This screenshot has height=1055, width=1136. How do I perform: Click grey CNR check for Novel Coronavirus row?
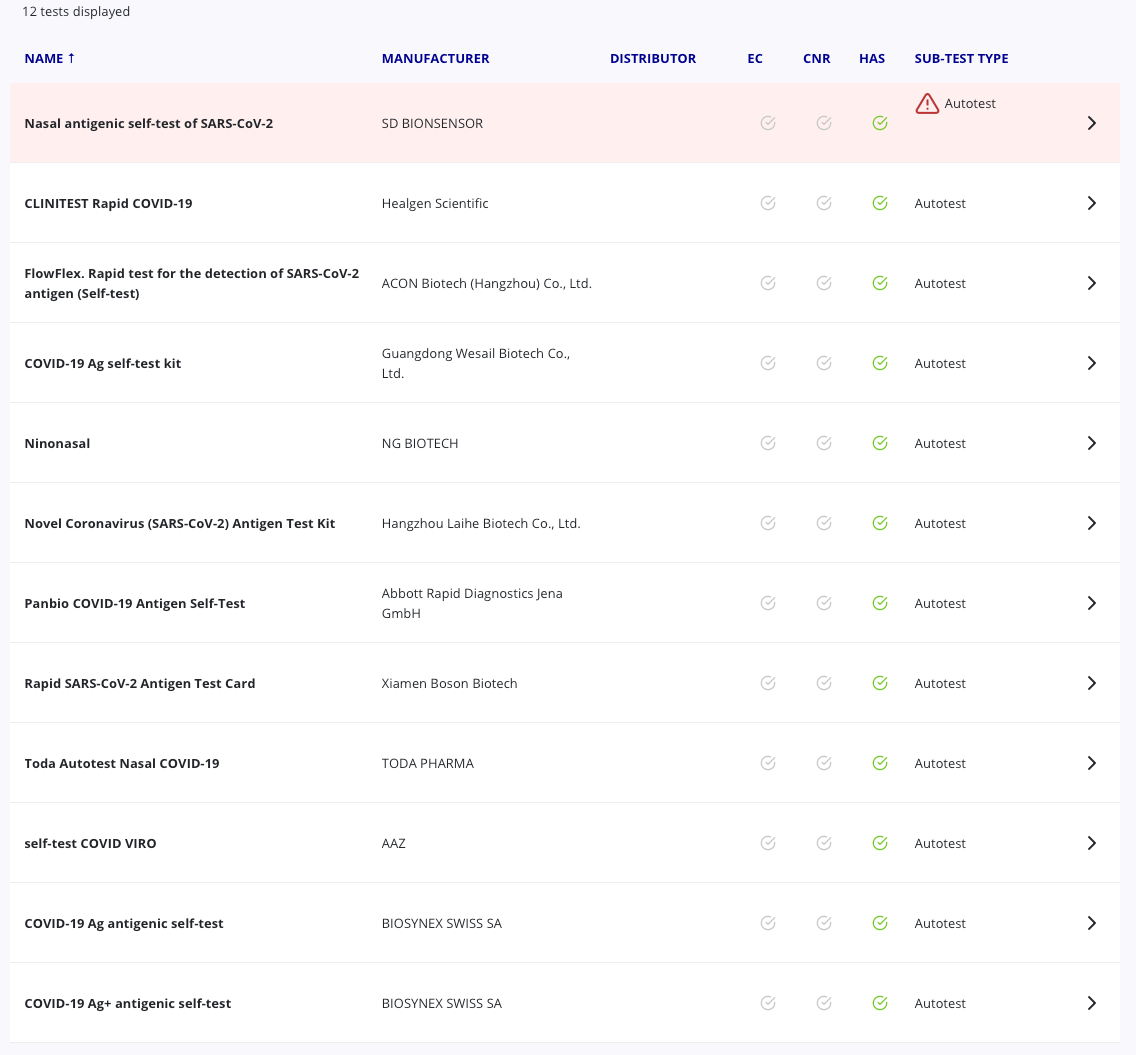tap(824, 523)
